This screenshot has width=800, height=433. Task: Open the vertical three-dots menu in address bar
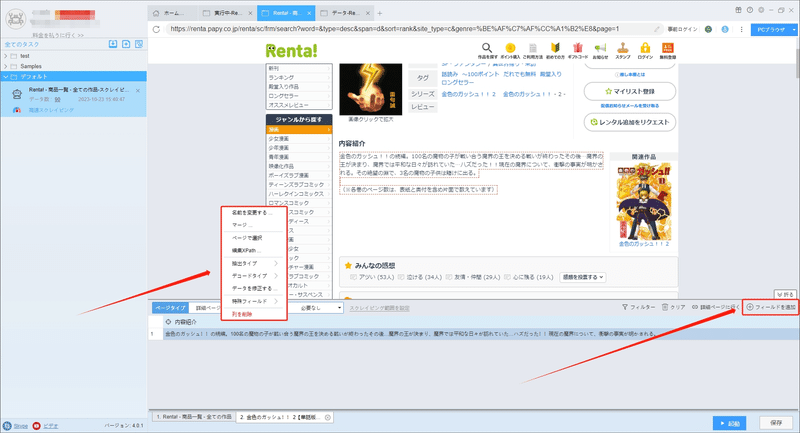pos(741,30)
